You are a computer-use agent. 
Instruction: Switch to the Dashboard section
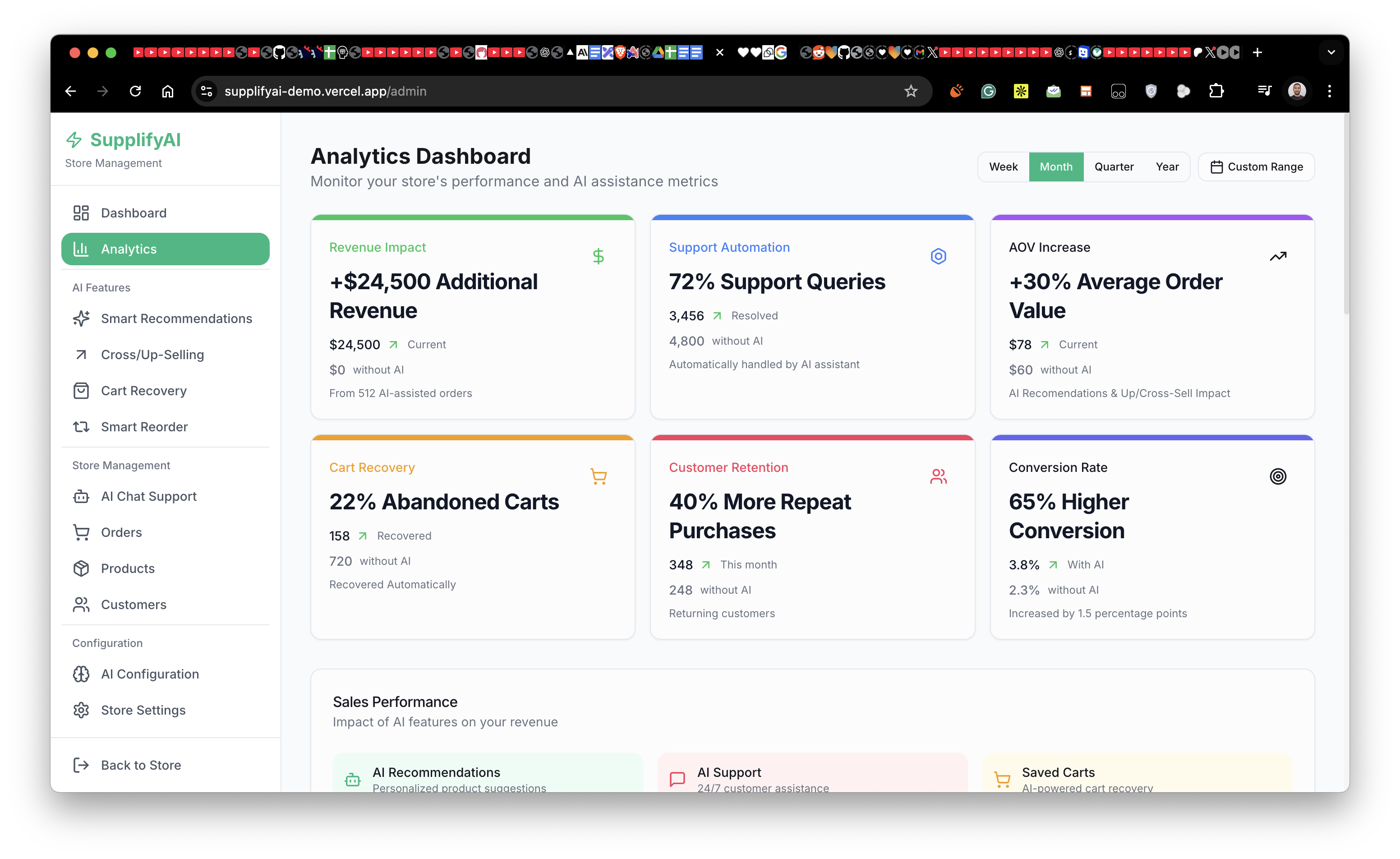click(x=134, y=212)
